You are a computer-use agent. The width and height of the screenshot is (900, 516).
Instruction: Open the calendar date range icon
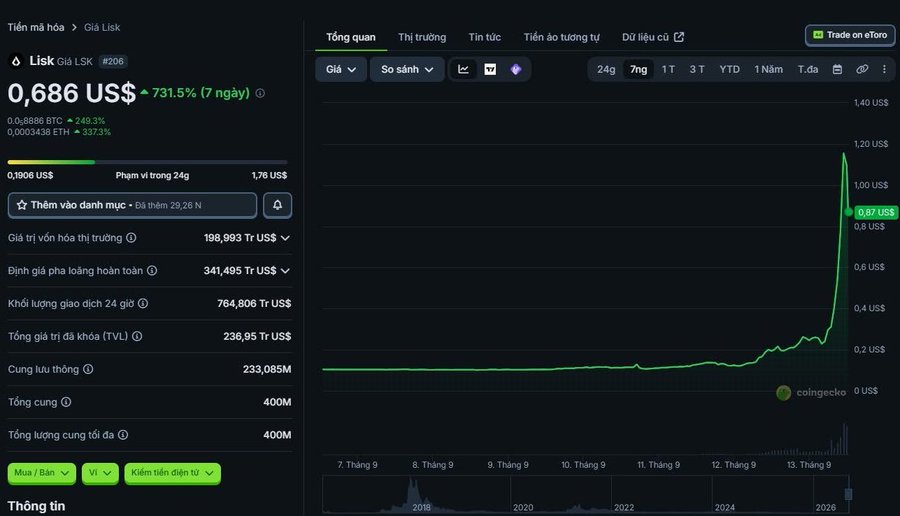pyautogui.click(x=837, y=69)
